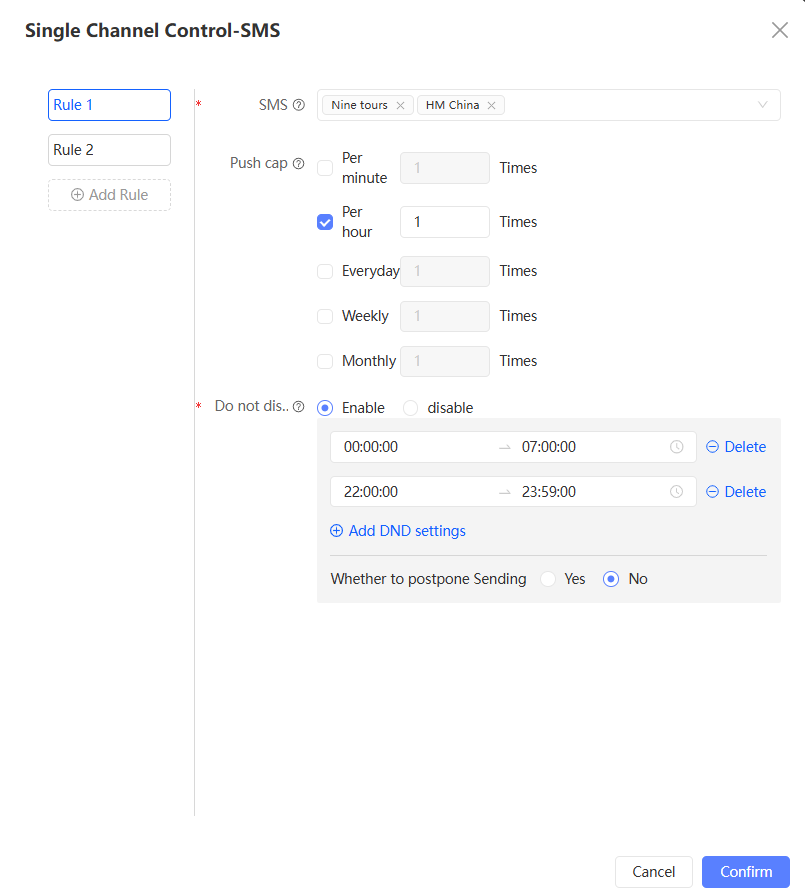Click the Add Rule button
805x896 pixels.
click(109, 195)
